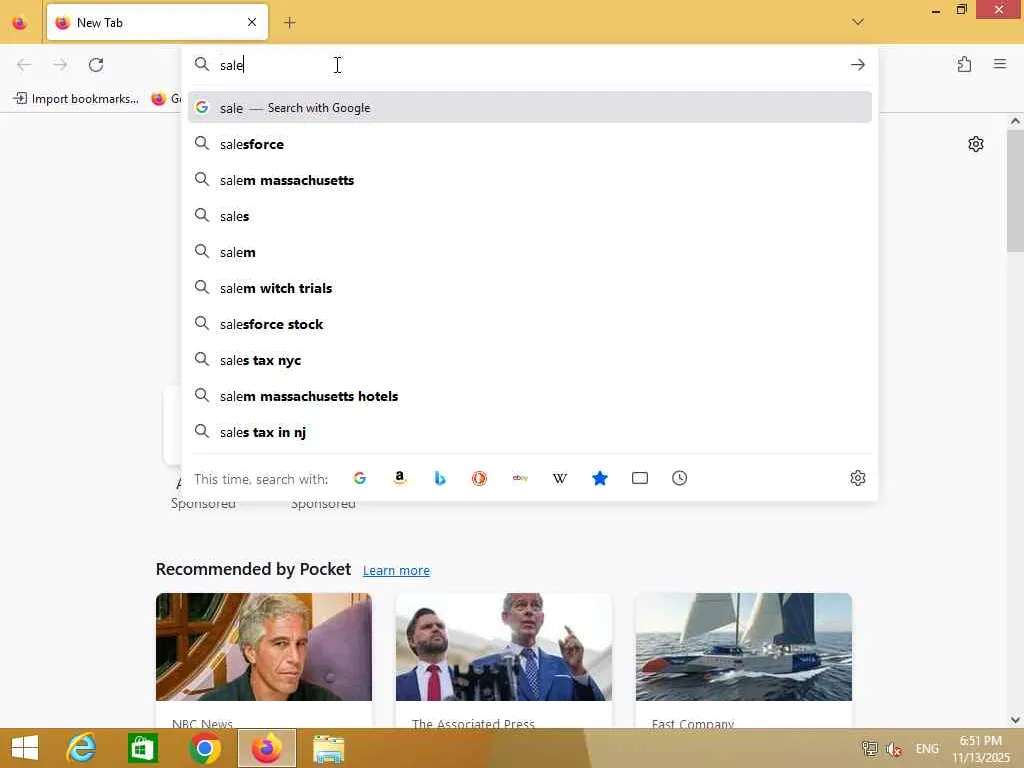1024x768 pixels.
Task: Pick the sales tax in nj suggestion
Action: (x=530, y=432)
